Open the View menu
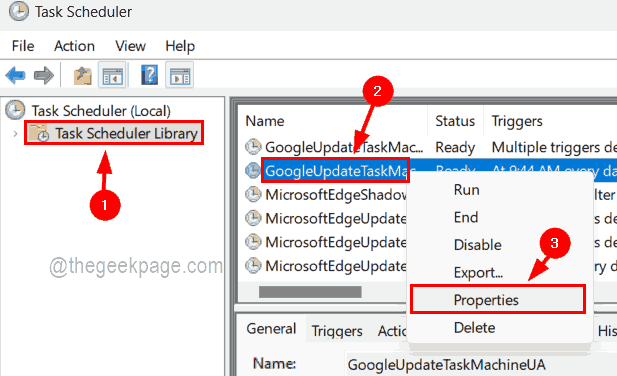 click(x=130, y=46)
